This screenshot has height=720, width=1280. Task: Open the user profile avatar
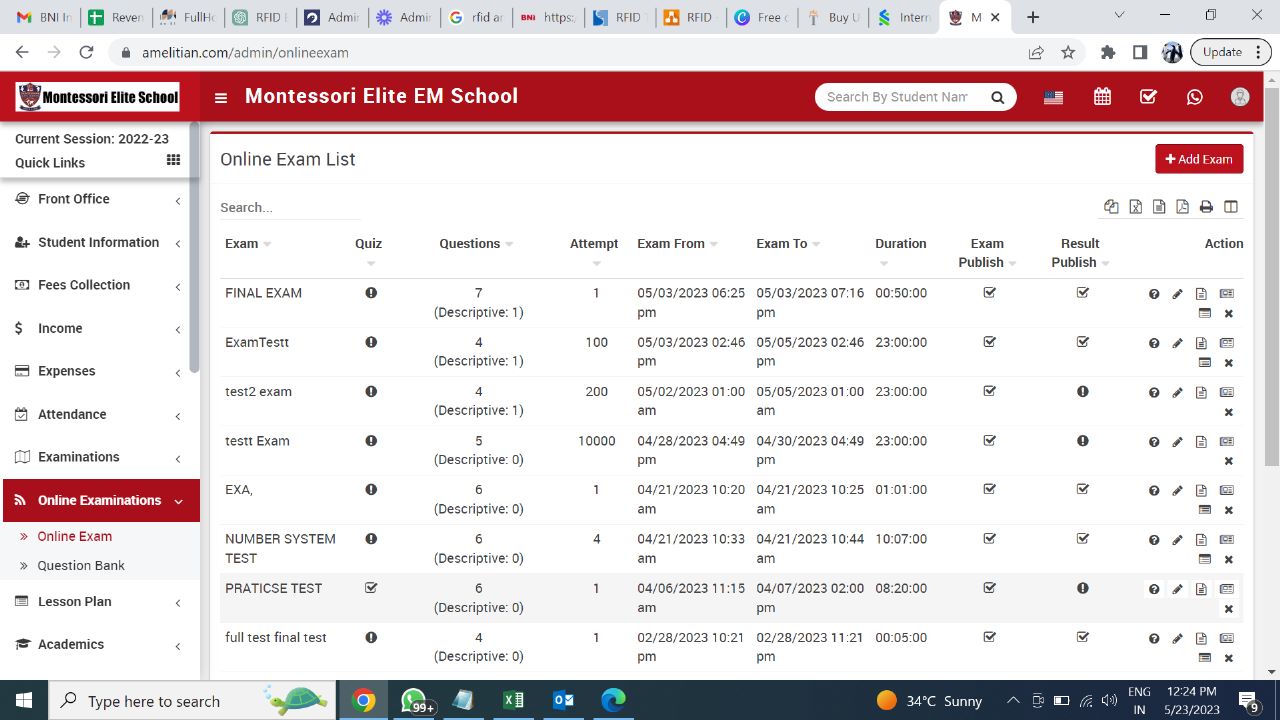coord(1240,97)
